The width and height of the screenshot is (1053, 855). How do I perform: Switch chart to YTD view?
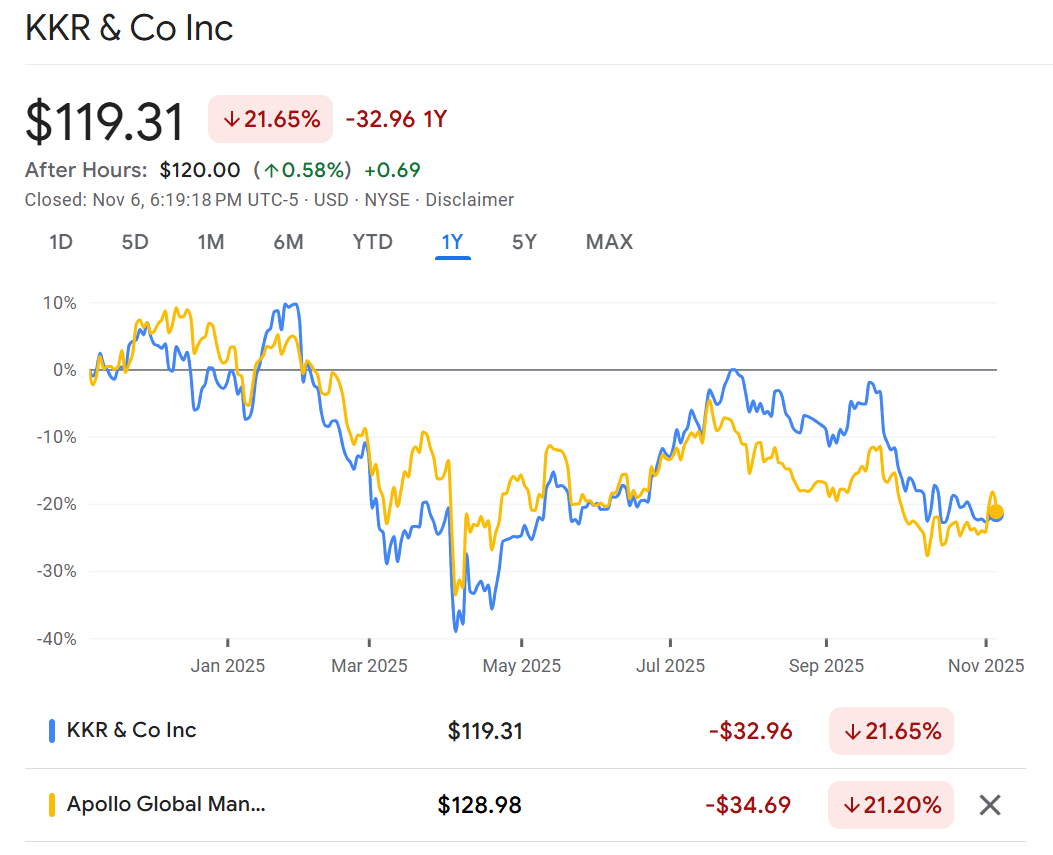pyautogui.click(x=372, y=242)
